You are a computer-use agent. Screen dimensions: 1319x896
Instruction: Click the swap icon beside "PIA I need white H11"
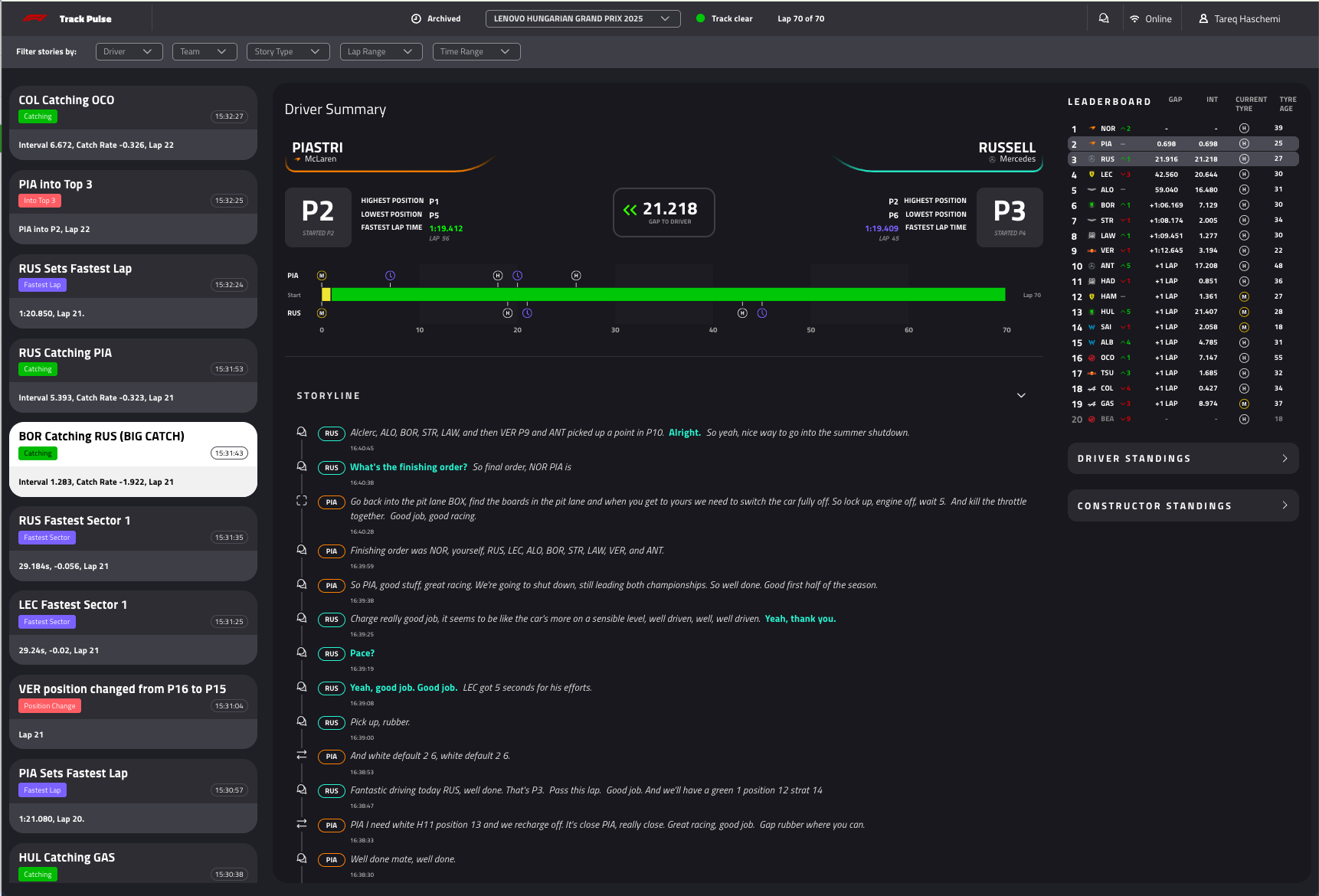[x=302, y=824]
